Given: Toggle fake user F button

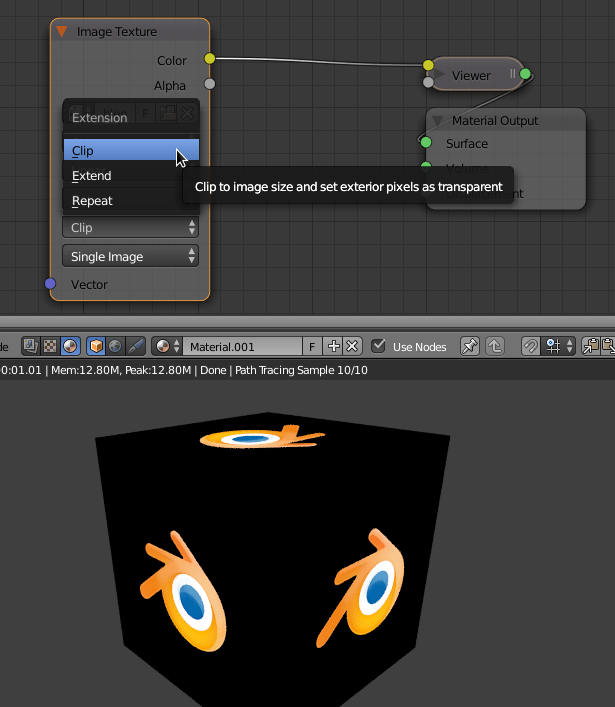Looking at the screenshot, I should pos(312,346).
